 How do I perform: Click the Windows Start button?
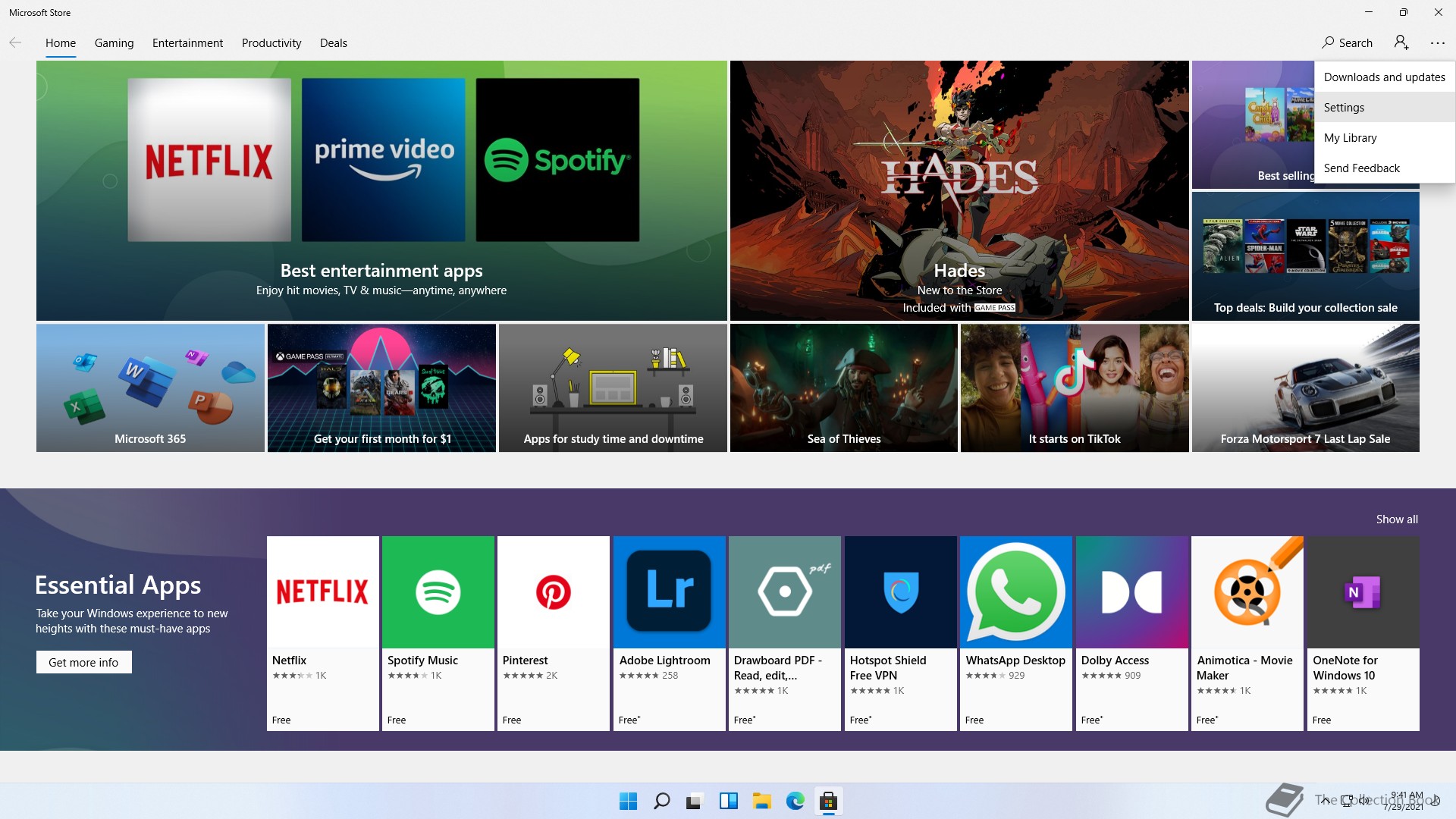(628, 801)
